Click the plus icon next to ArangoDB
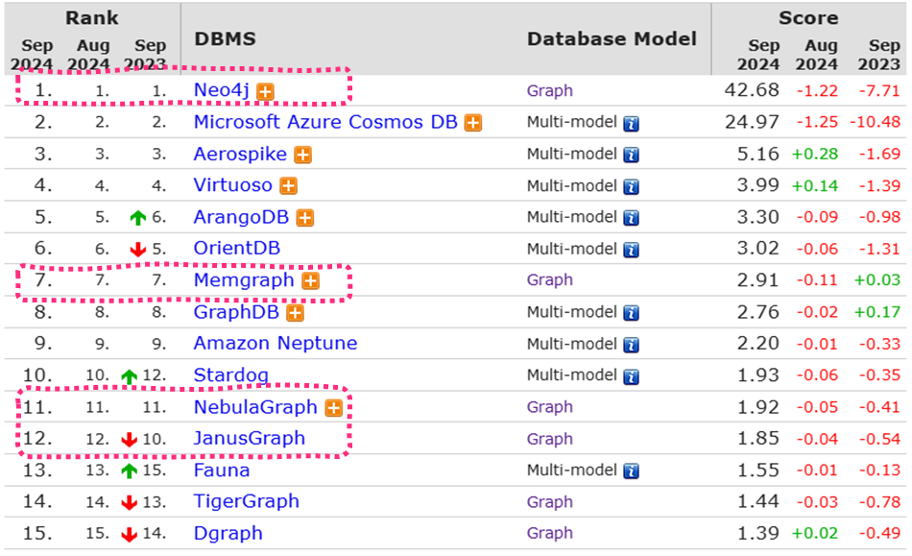Image resolution: width=912 pixels, height=556 pixels. point(305,218)
